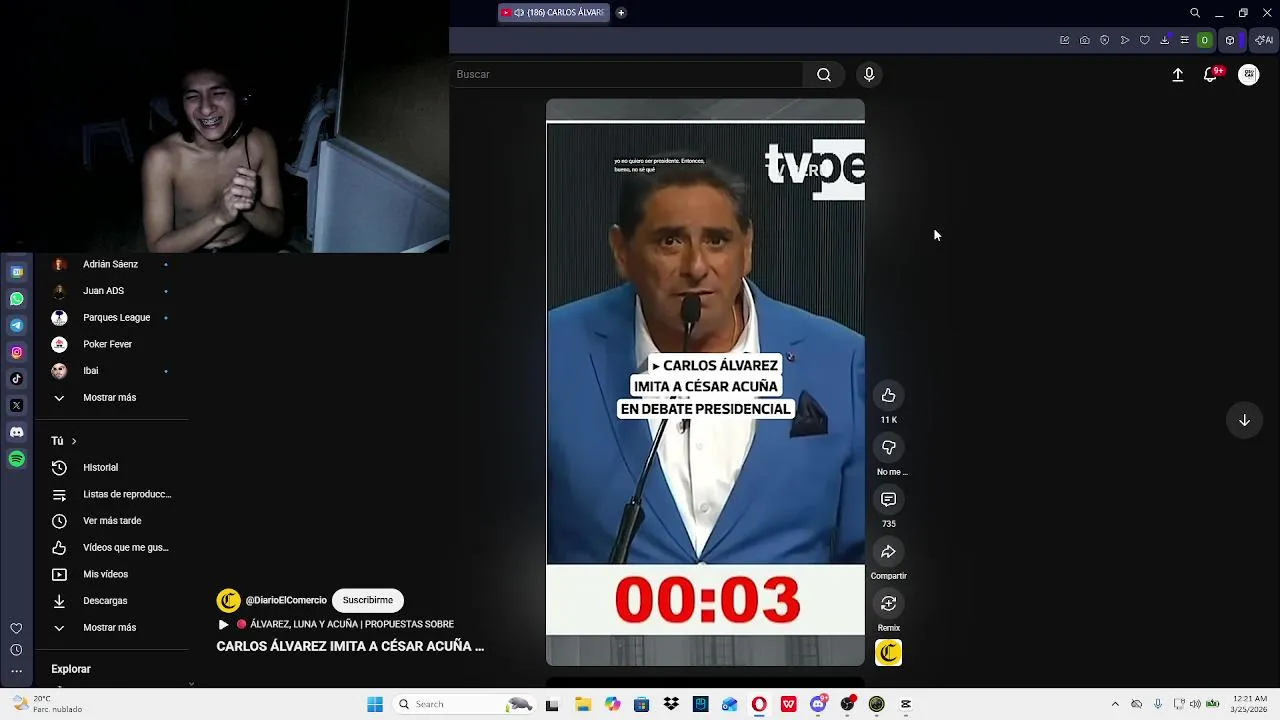Search tabs with magnifier in title bar
Image resolution: width=1280 pixels, height=720 pixels.
pos(1195,13)
